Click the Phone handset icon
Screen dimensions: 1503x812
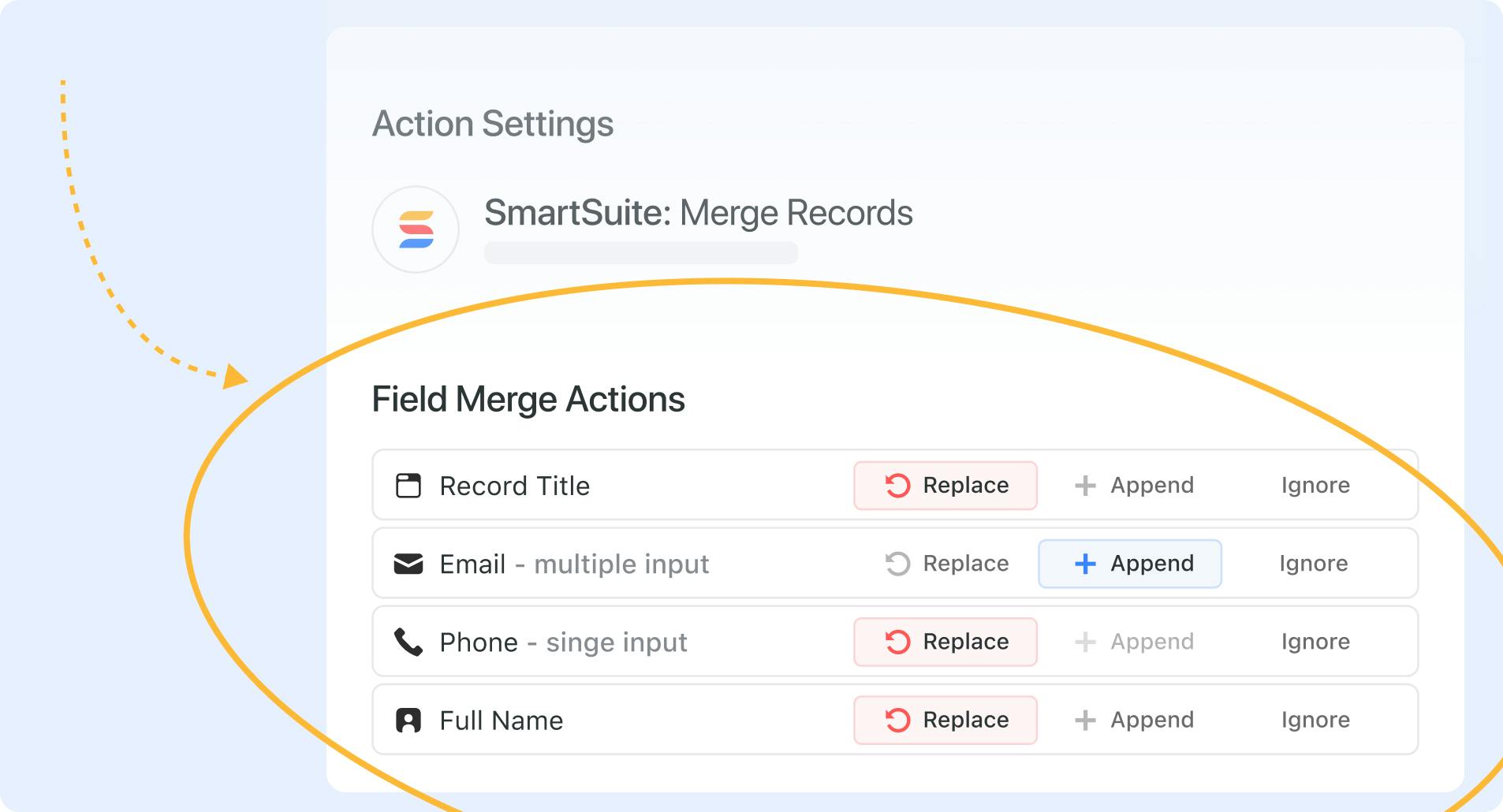click(408, 642)
